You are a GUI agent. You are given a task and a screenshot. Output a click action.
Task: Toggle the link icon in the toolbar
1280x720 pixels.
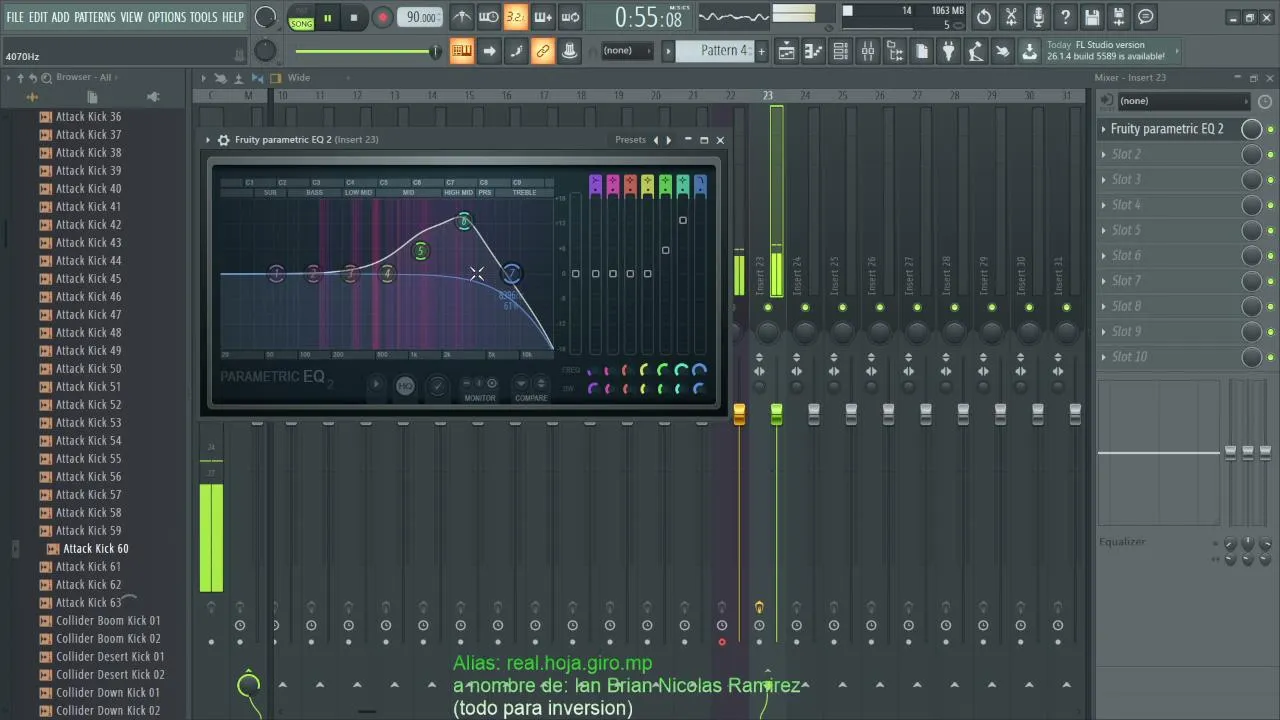[x=543, y=51]
